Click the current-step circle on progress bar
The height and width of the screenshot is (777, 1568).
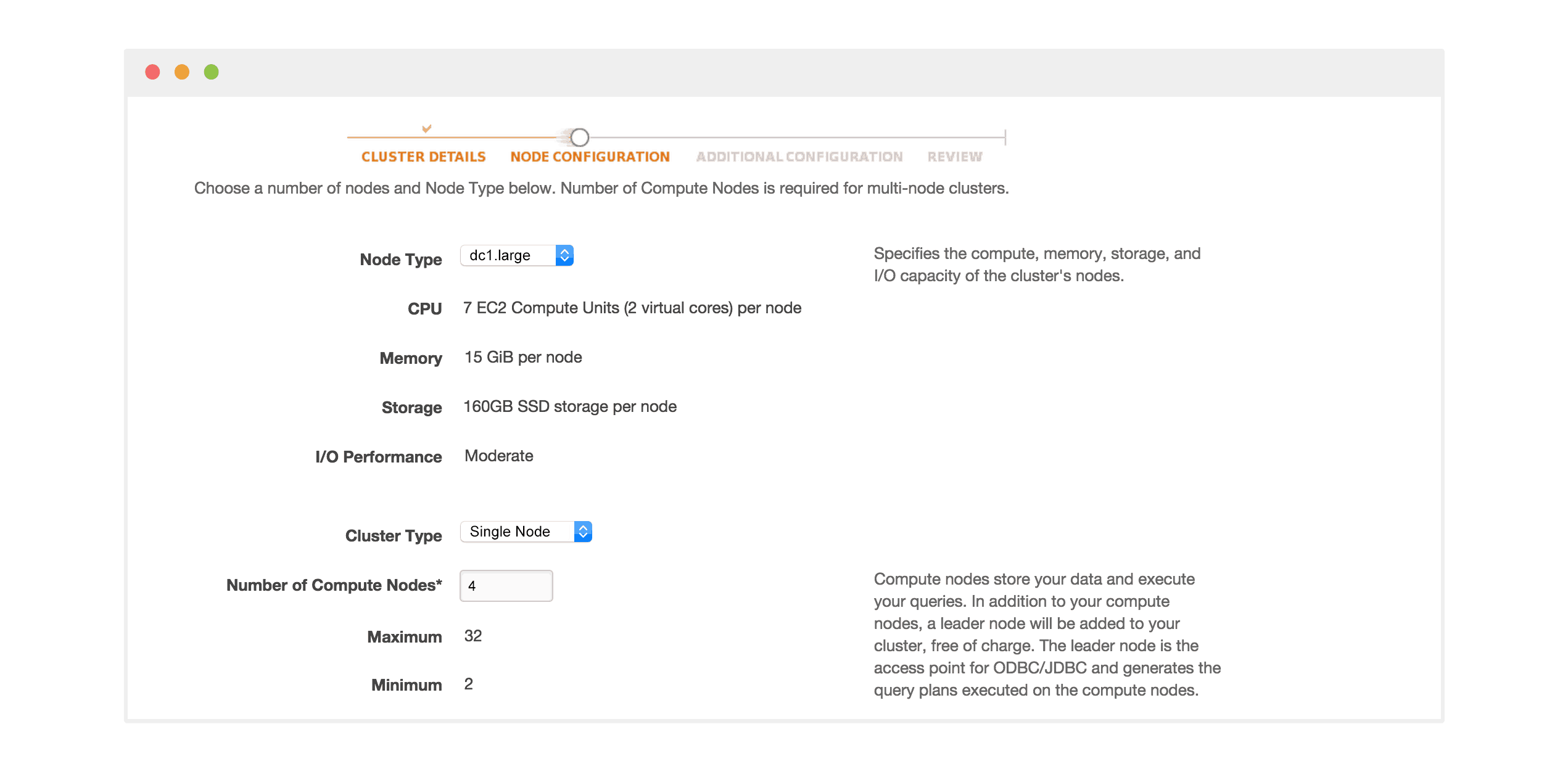click(579, 137)
